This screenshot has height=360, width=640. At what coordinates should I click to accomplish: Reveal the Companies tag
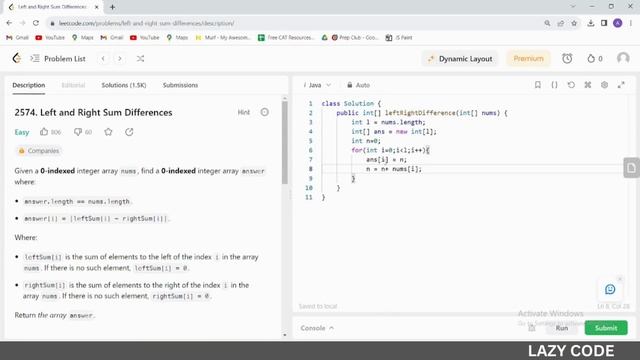39,151
